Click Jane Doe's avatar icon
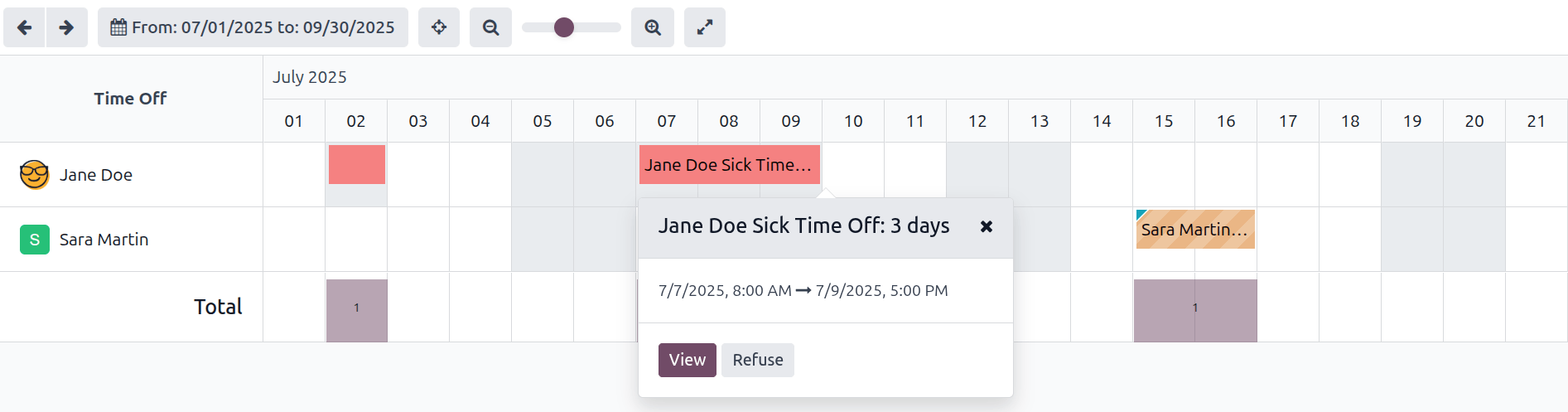Screen dimensions: 1568x412 click(35, 175)
